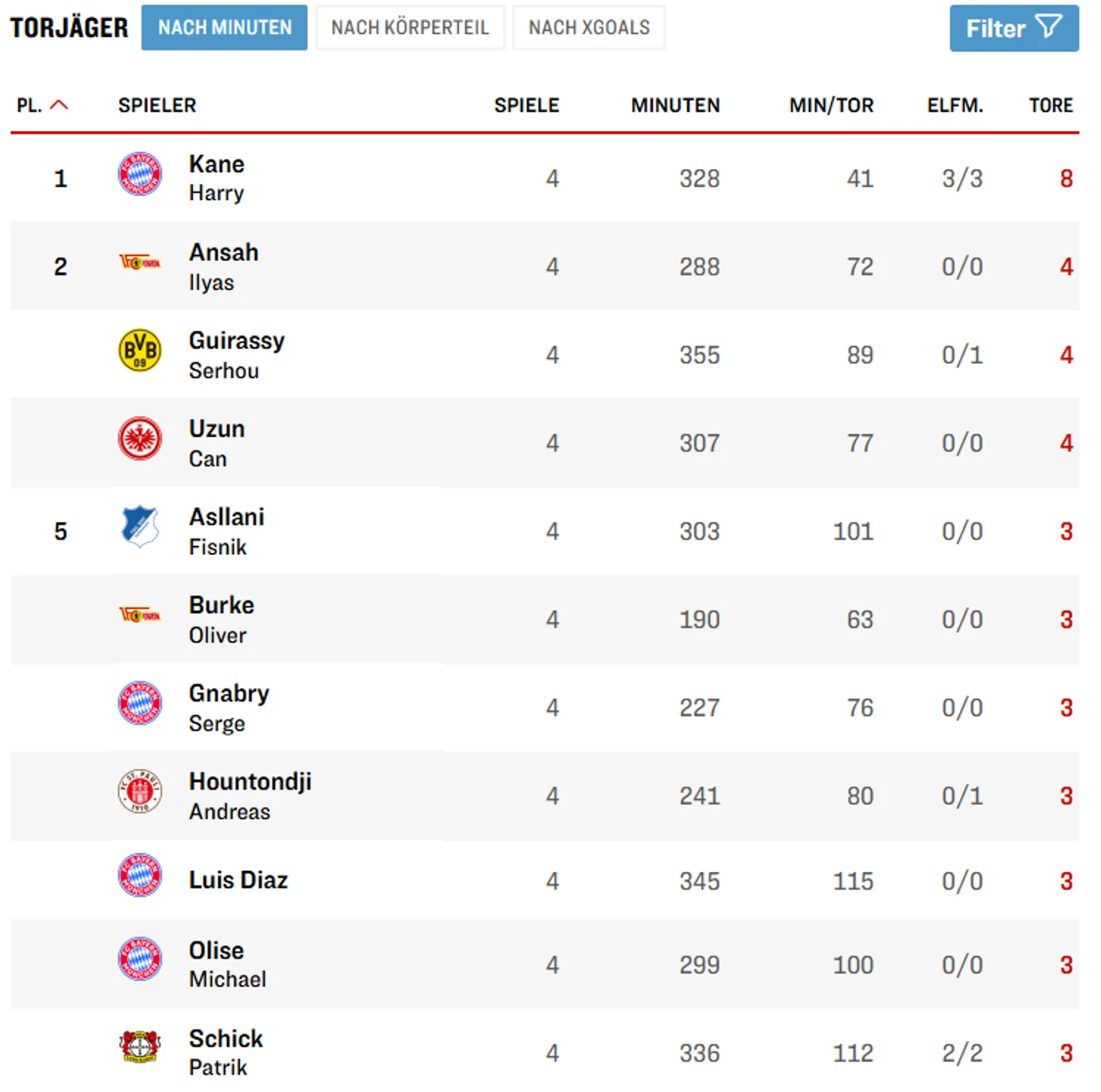
Task: Click the St. Pauli logo beside Hountondji
Action: click(140, 792)
